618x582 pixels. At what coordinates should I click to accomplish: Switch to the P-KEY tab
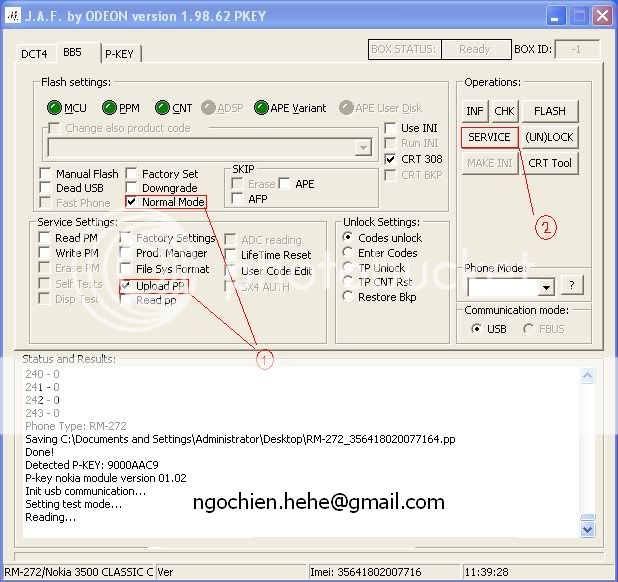[120, 54]
